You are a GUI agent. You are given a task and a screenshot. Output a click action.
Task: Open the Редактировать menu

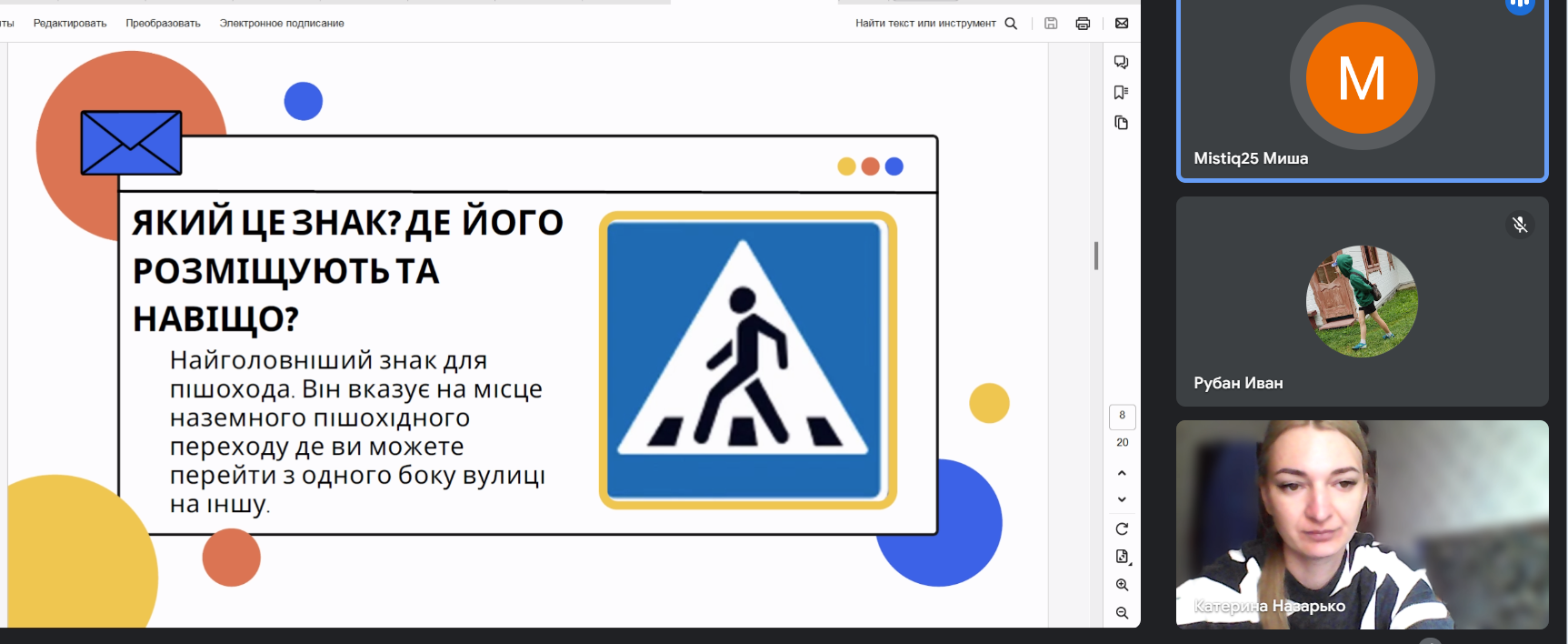(70, 24)
